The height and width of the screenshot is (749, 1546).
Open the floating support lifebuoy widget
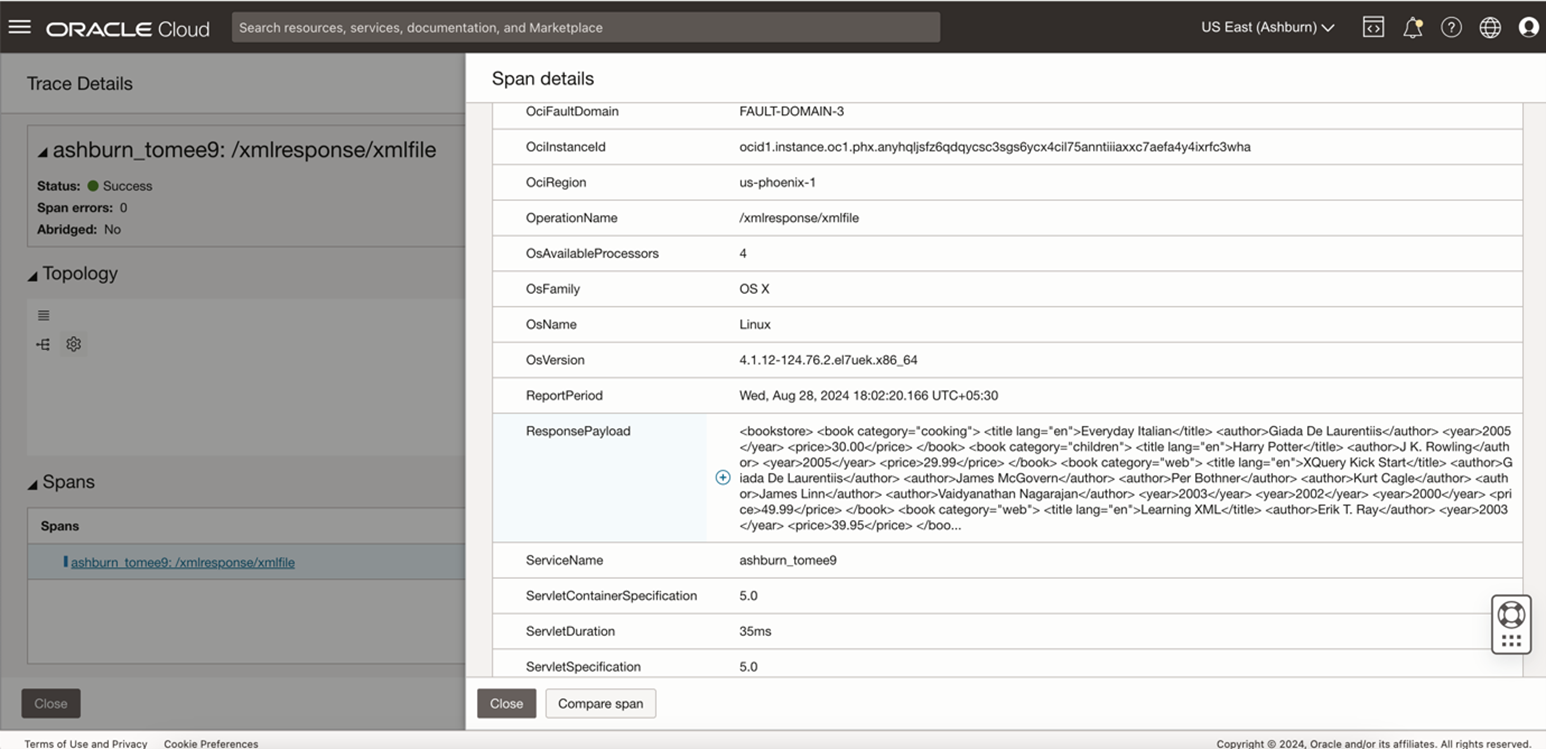pos(1511,624)
